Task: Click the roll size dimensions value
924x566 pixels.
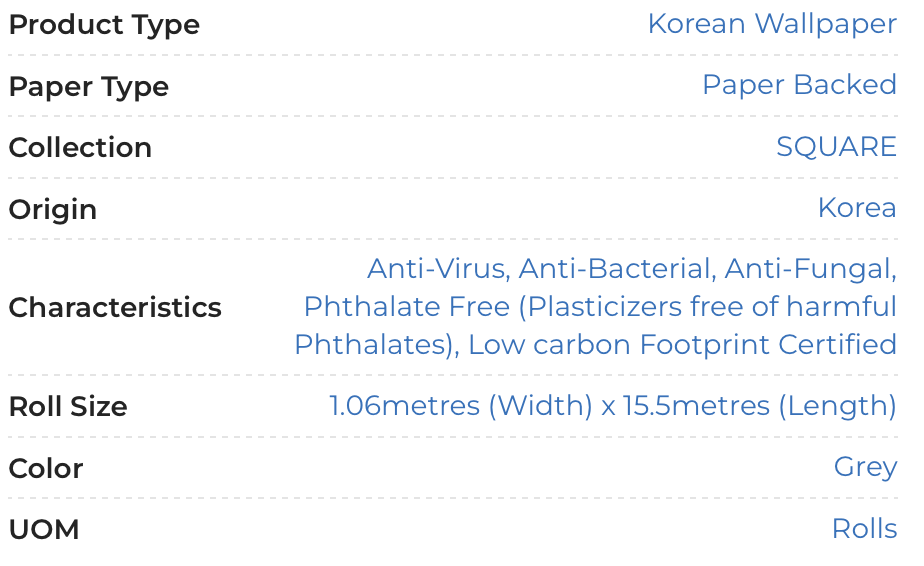Action: (x=612, y=406)
